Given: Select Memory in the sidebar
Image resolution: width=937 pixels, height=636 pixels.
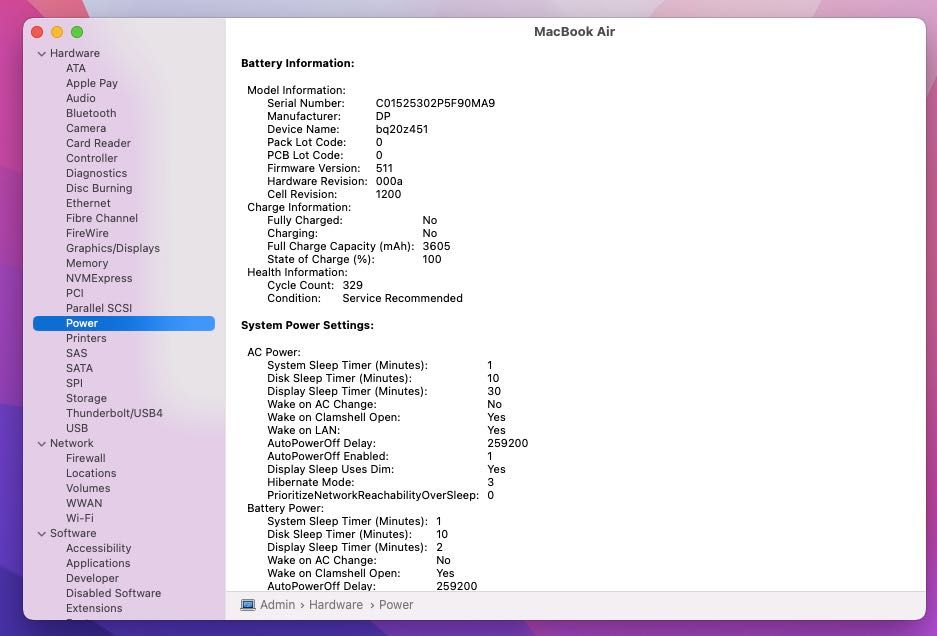Looking at the screenshot, I should 87,263.
